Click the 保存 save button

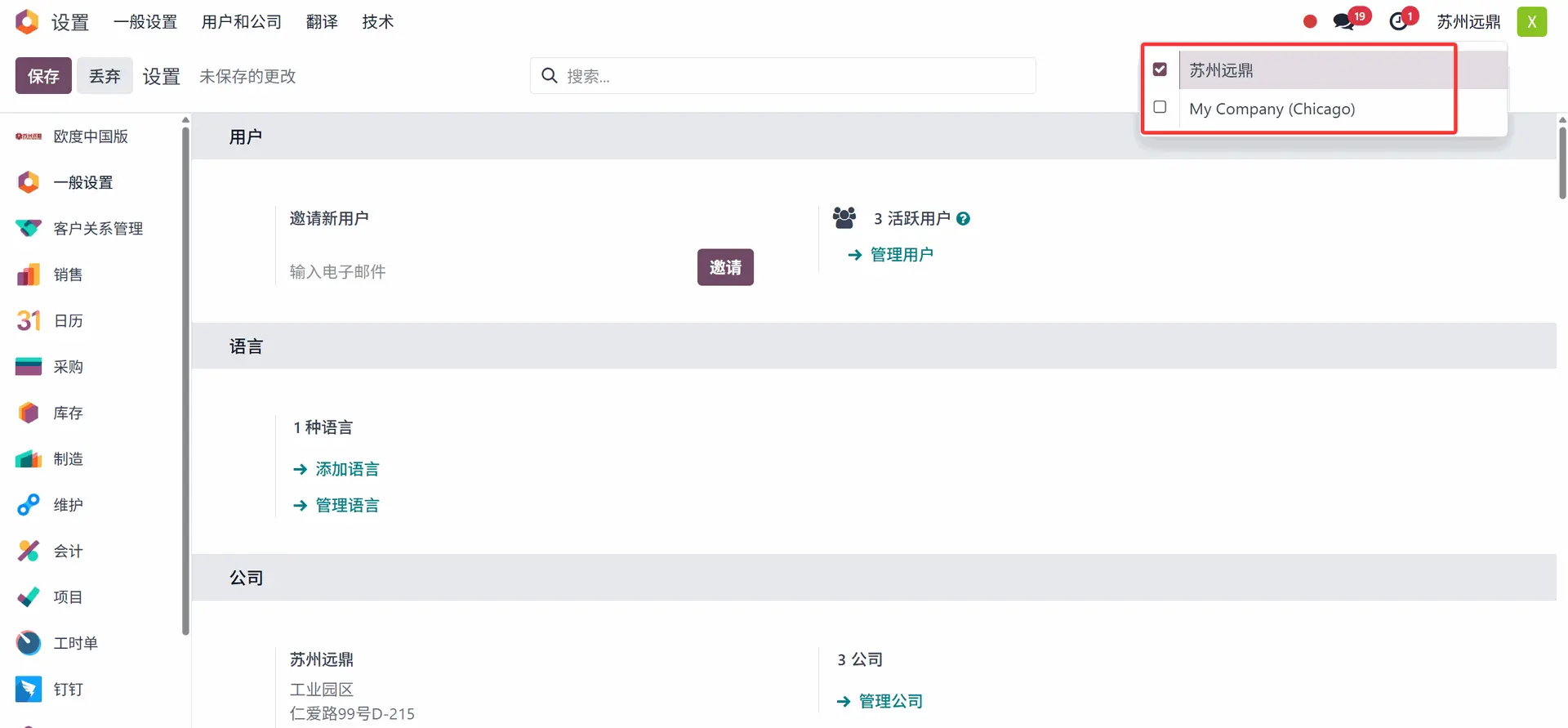point(43,76)
